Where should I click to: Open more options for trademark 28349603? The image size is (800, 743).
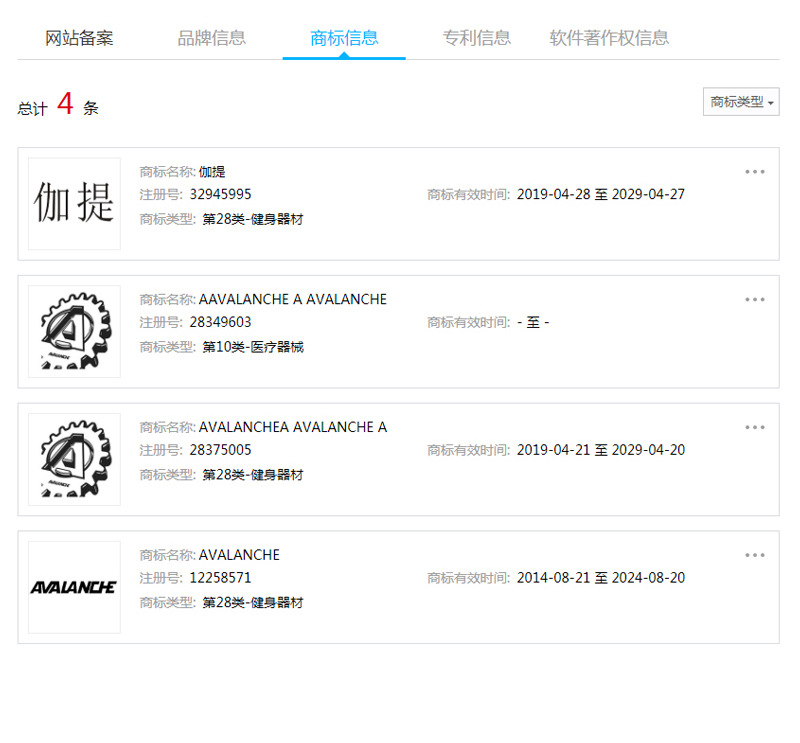pos(754,300)
